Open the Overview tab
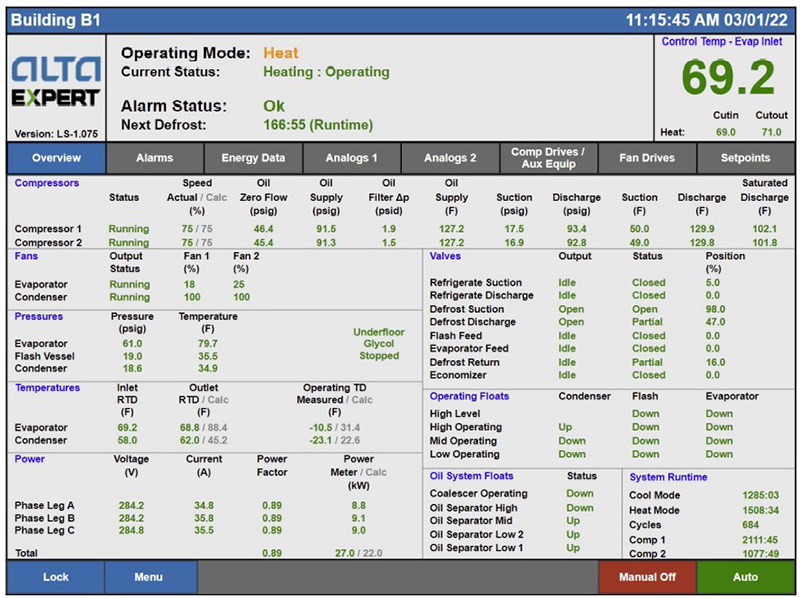 coord(56,158)
